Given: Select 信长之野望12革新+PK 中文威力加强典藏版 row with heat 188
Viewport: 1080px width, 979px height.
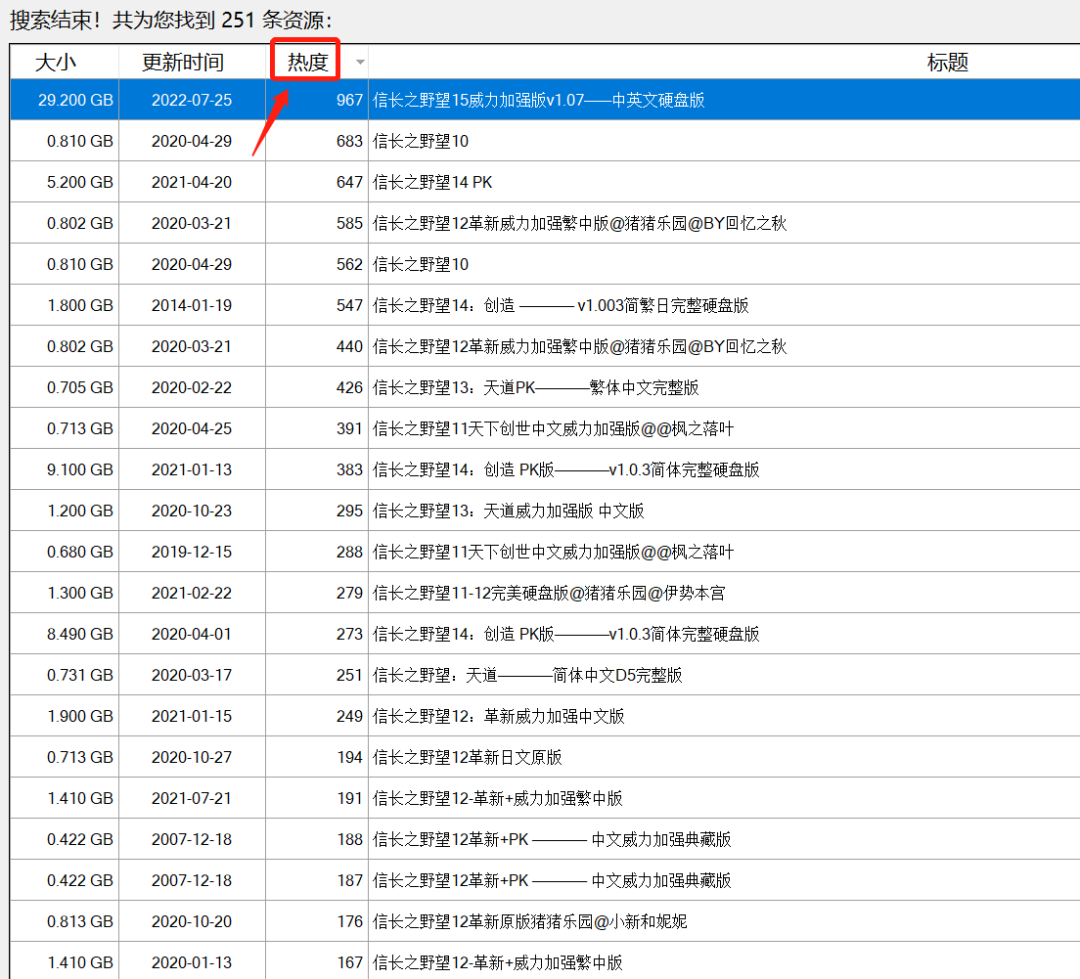Looking at the screenshot, I should pyautogui.click(x=545, y=839).
